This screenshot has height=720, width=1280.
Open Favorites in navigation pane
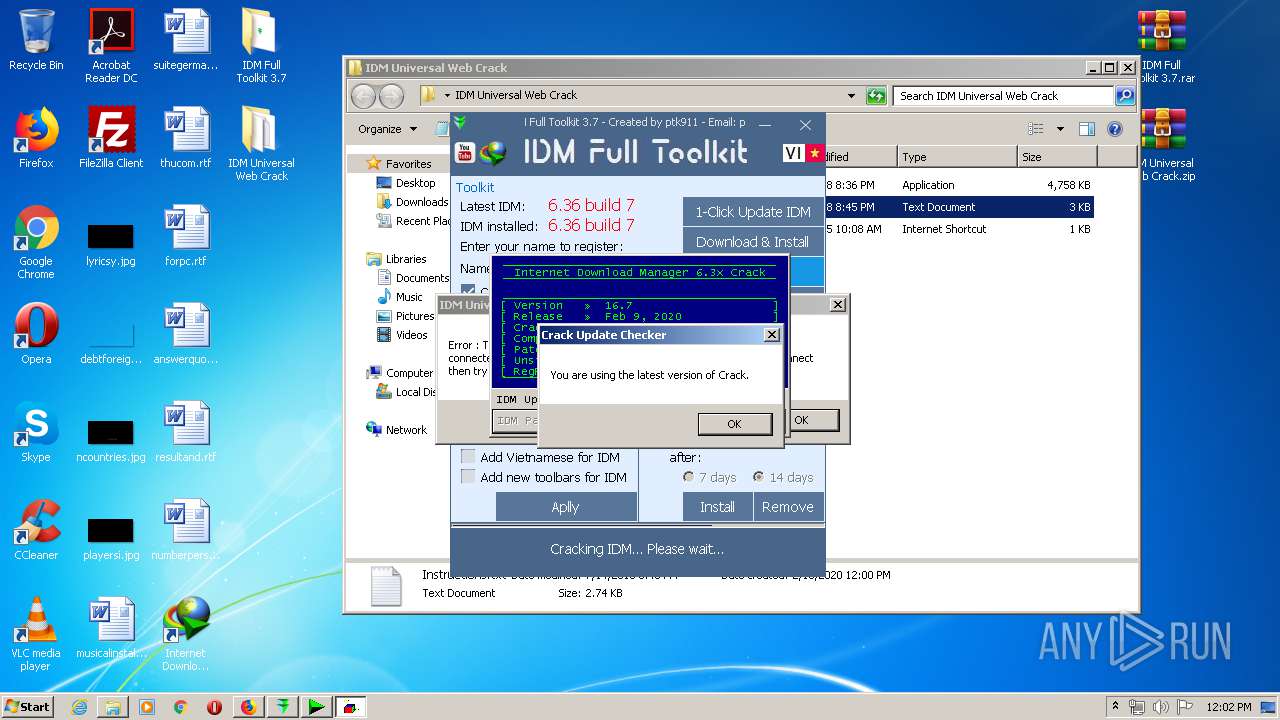399,164
